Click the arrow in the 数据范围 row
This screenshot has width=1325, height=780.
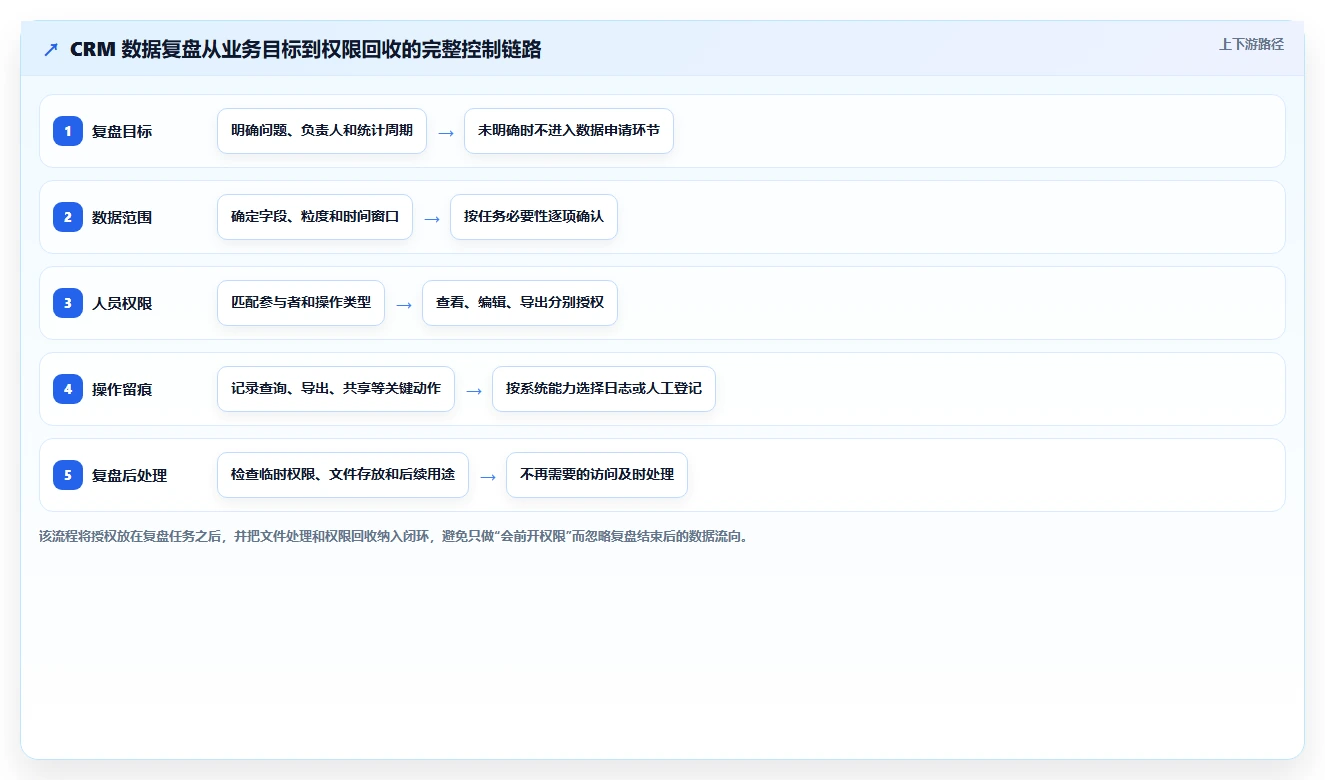pos(432,218)
